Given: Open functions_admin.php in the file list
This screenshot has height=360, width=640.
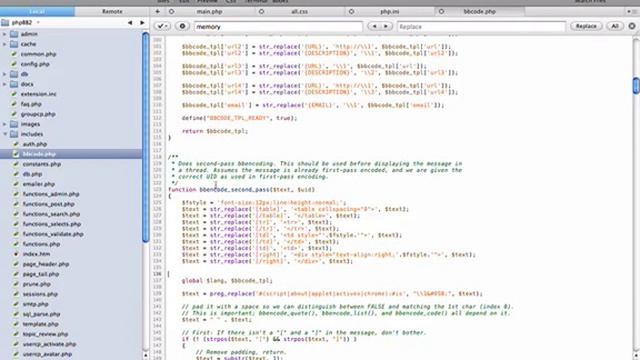Looking at the screenshot, I should (x=51, y=194).
